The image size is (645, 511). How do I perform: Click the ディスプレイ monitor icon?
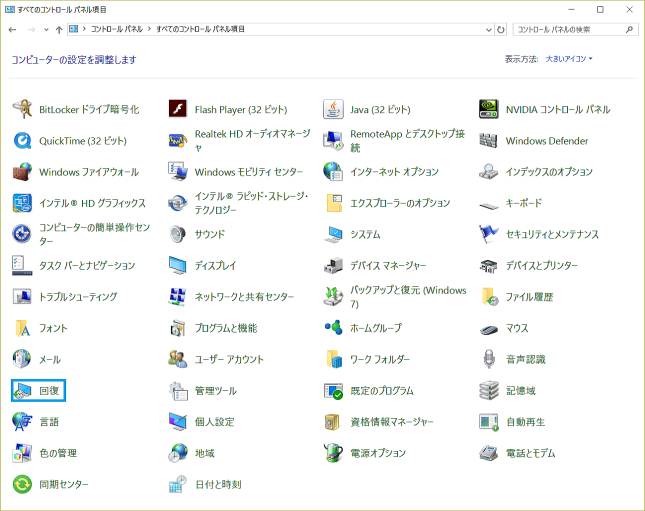(178, 266)
